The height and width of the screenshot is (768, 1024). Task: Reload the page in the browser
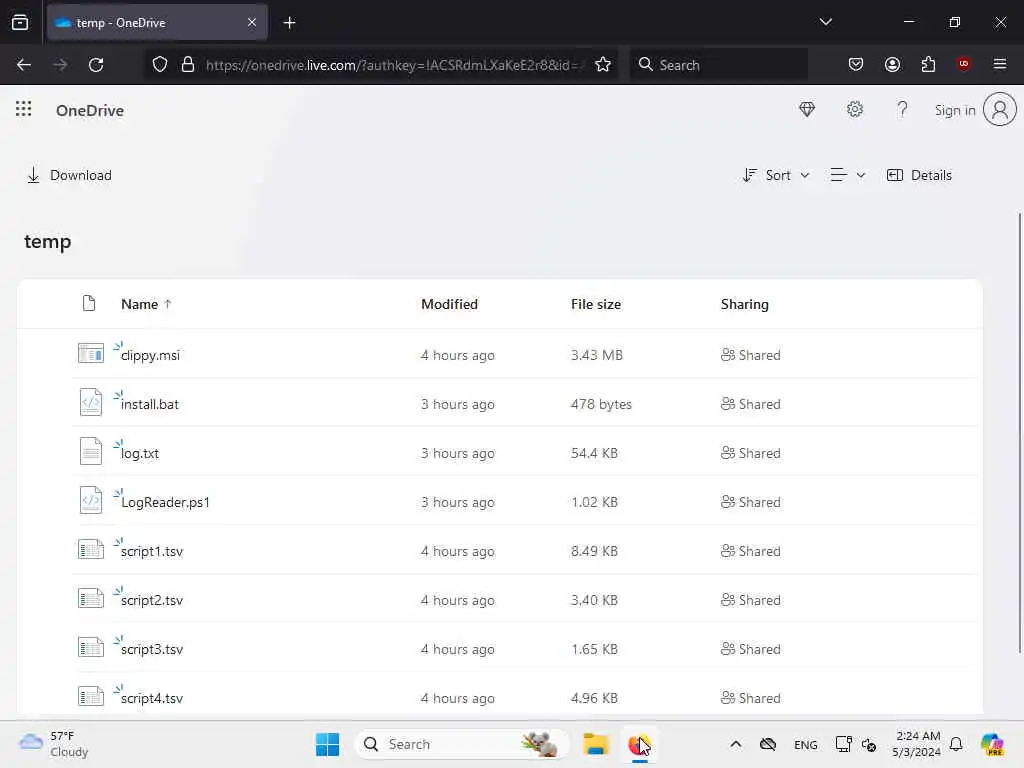coord(96,65)
